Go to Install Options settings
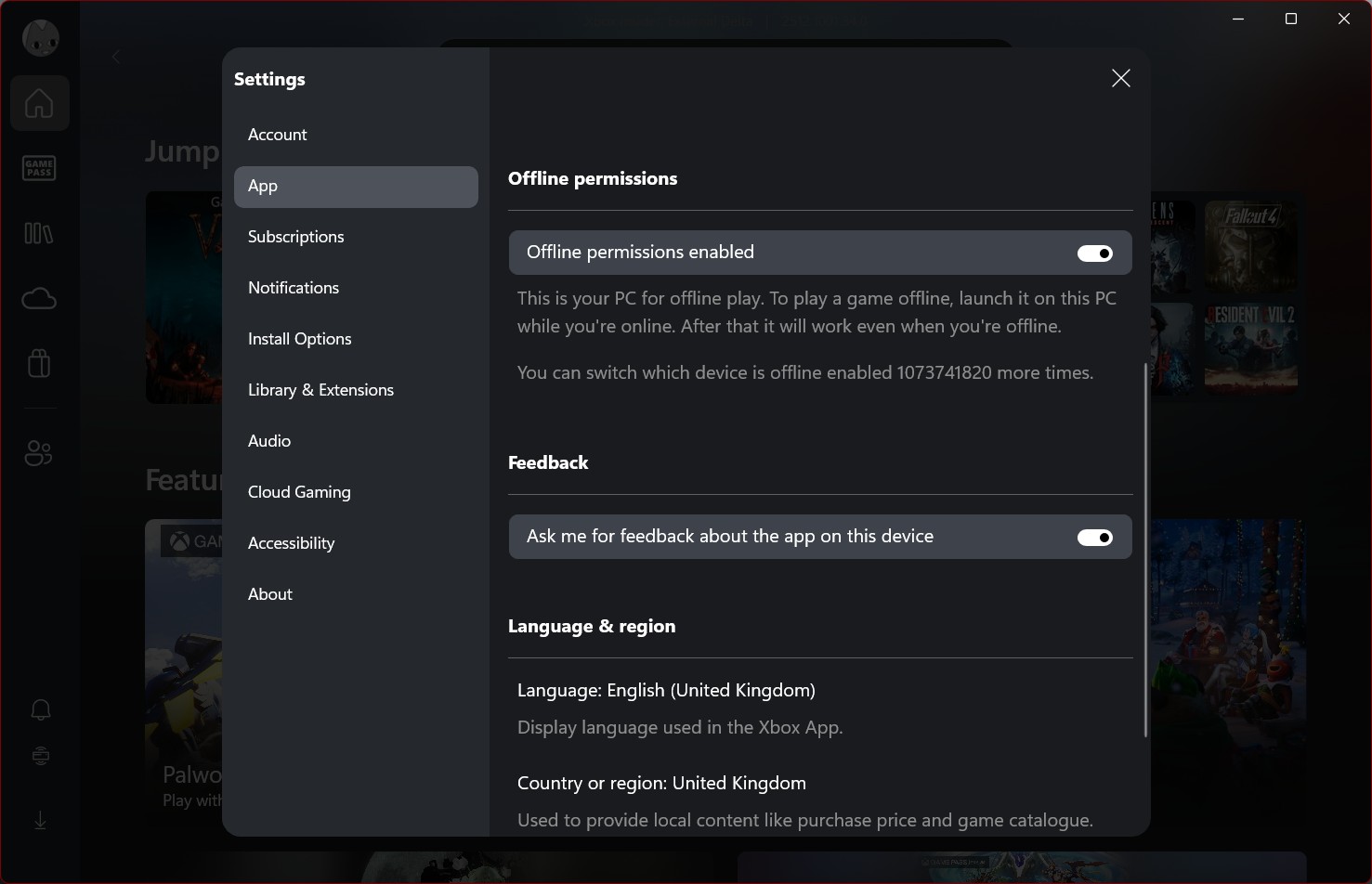The image size is (1372, 884). click(x=299, y=339)
